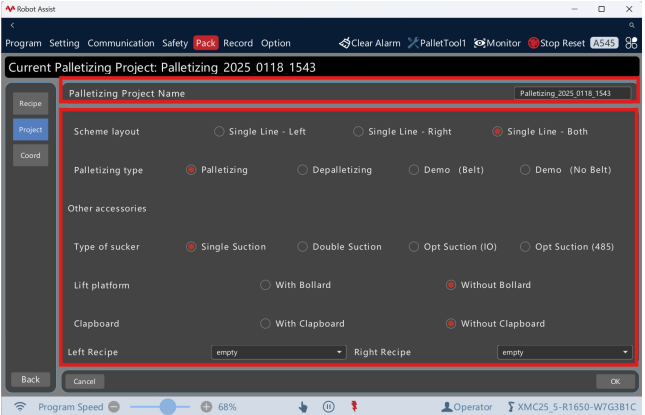The image size is (645, 415).
Task: Click the Palletizing Project Name input field
Action: click(x=572, y=93)
